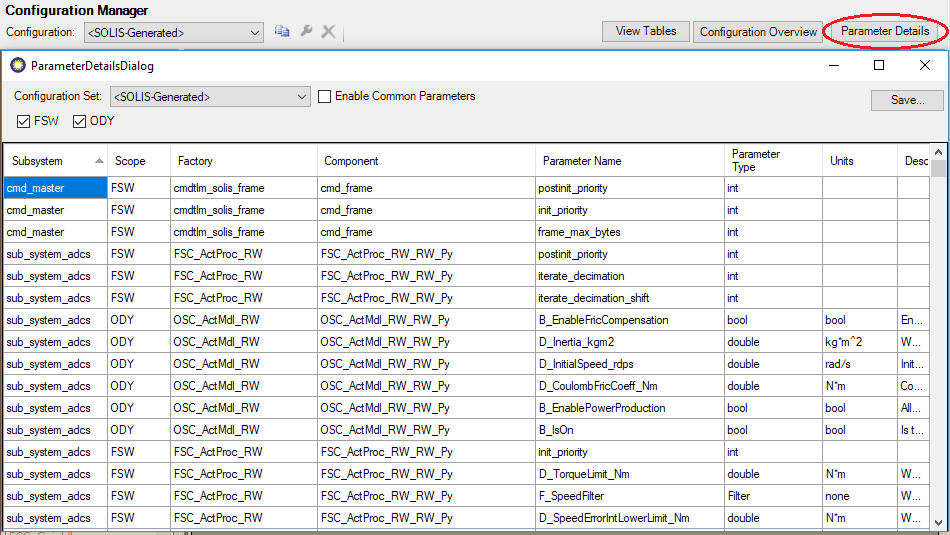Minimize the ParameterDetailsDialog window
The image size is (950, 535).
click(833, 65)
